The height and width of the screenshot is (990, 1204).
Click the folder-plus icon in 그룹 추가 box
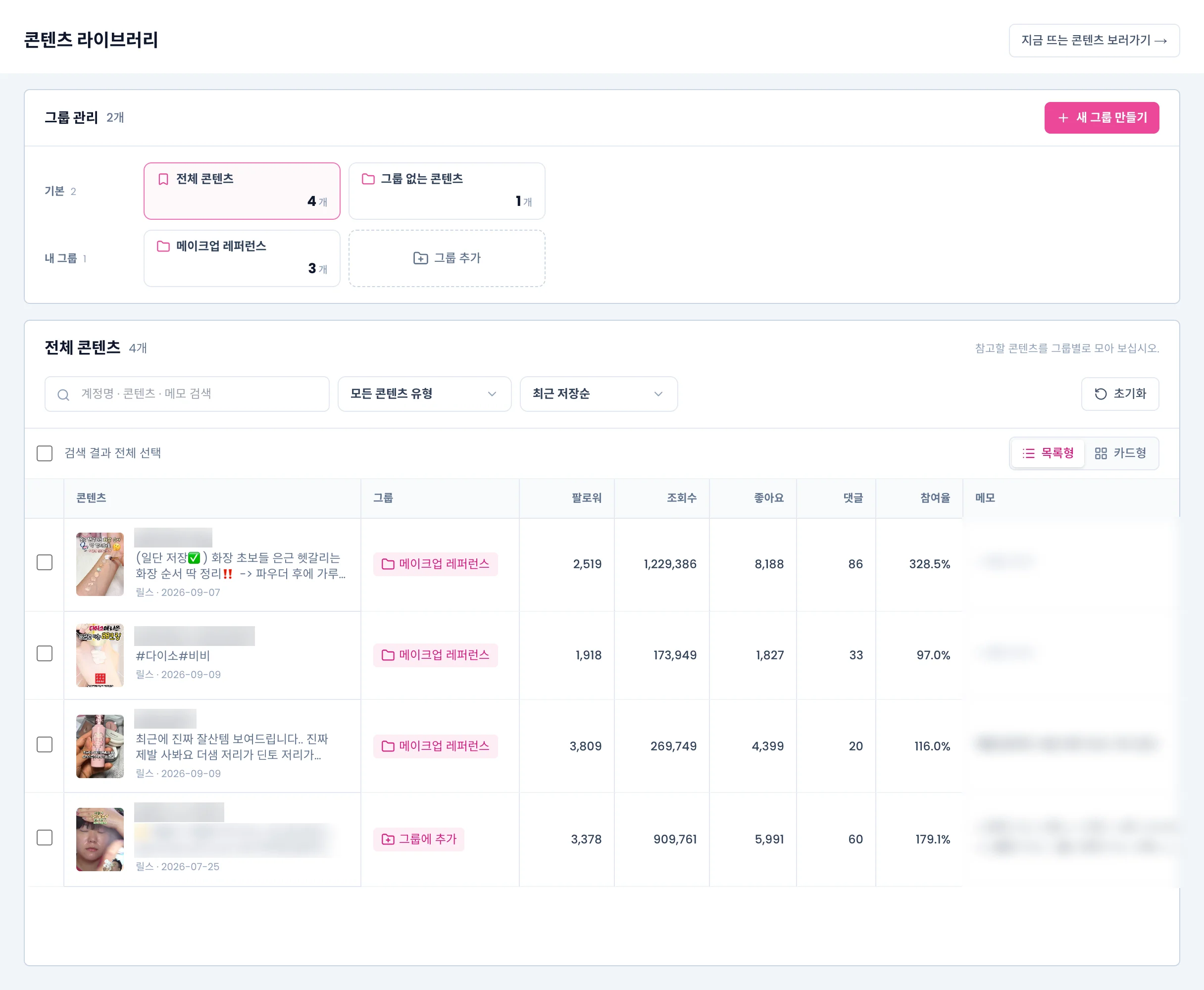(x=420, y=258)
